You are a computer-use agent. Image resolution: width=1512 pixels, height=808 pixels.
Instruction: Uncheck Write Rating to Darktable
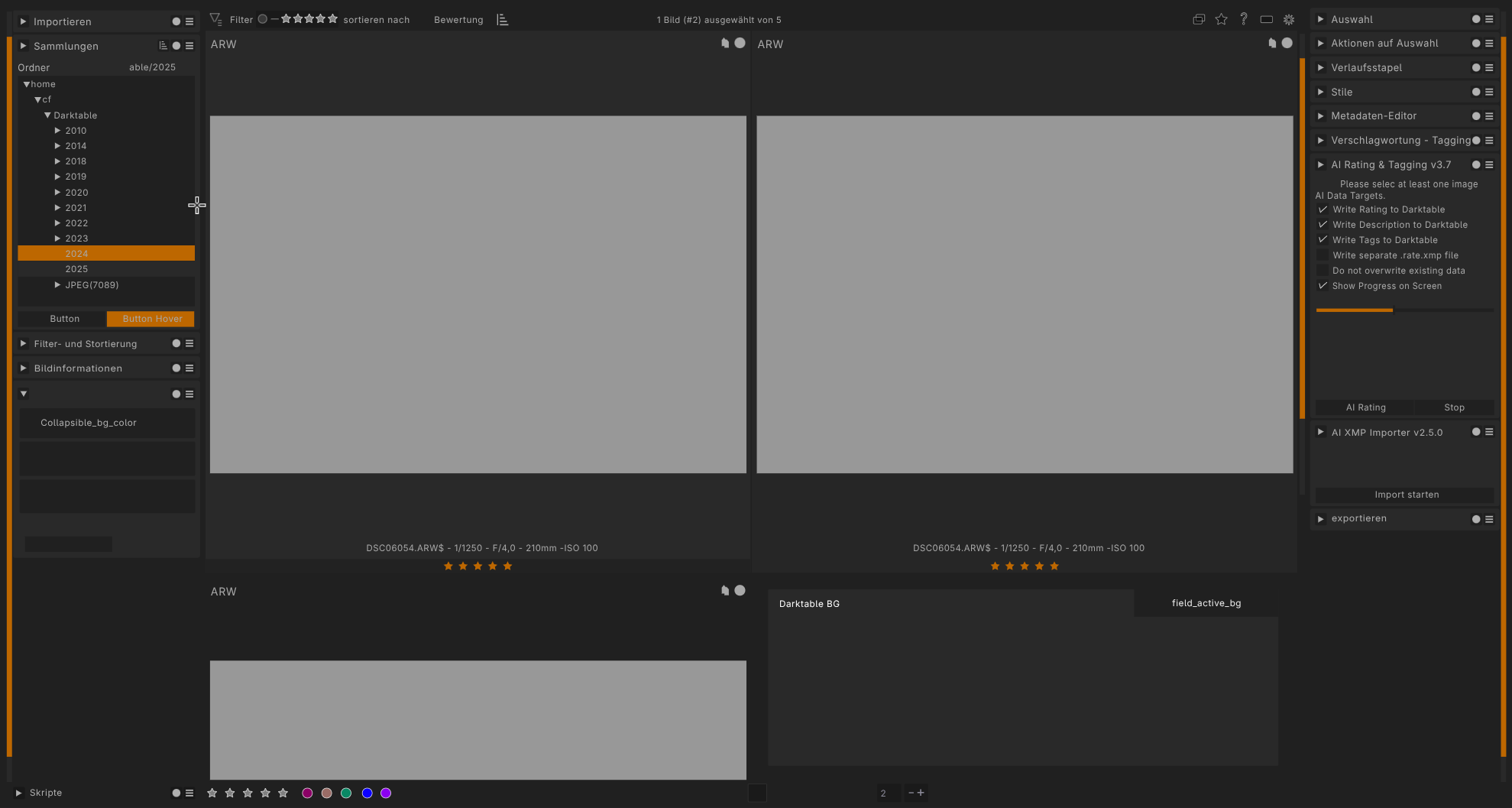pos(1323,209)
